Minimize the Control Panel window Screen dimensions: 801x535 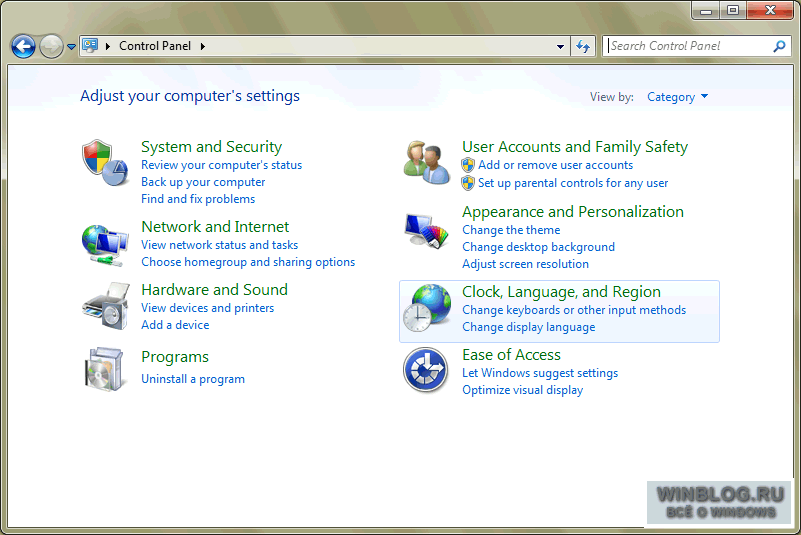(x=706, y=10)
